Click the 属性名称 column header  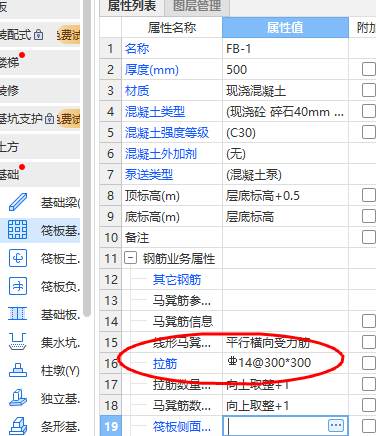pos(172,27)
